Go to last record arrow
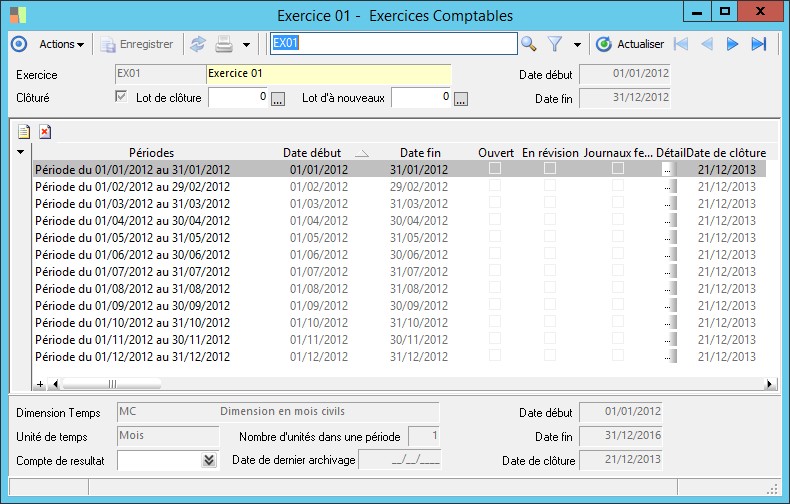The image size is (790, 504). (x=759, y=44)
